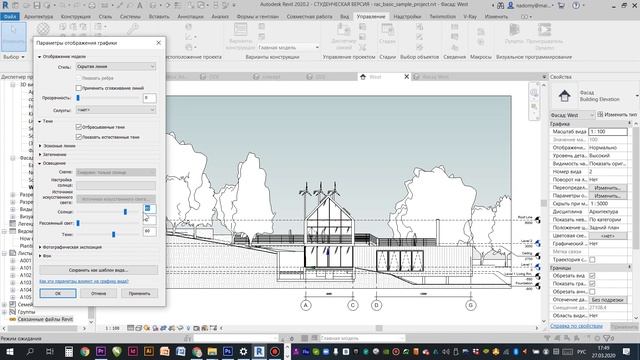The width and height of the screenshot is (640, 360).
Task: Adjust the Рассеянный свет slider handle
Action: point(78,223)
